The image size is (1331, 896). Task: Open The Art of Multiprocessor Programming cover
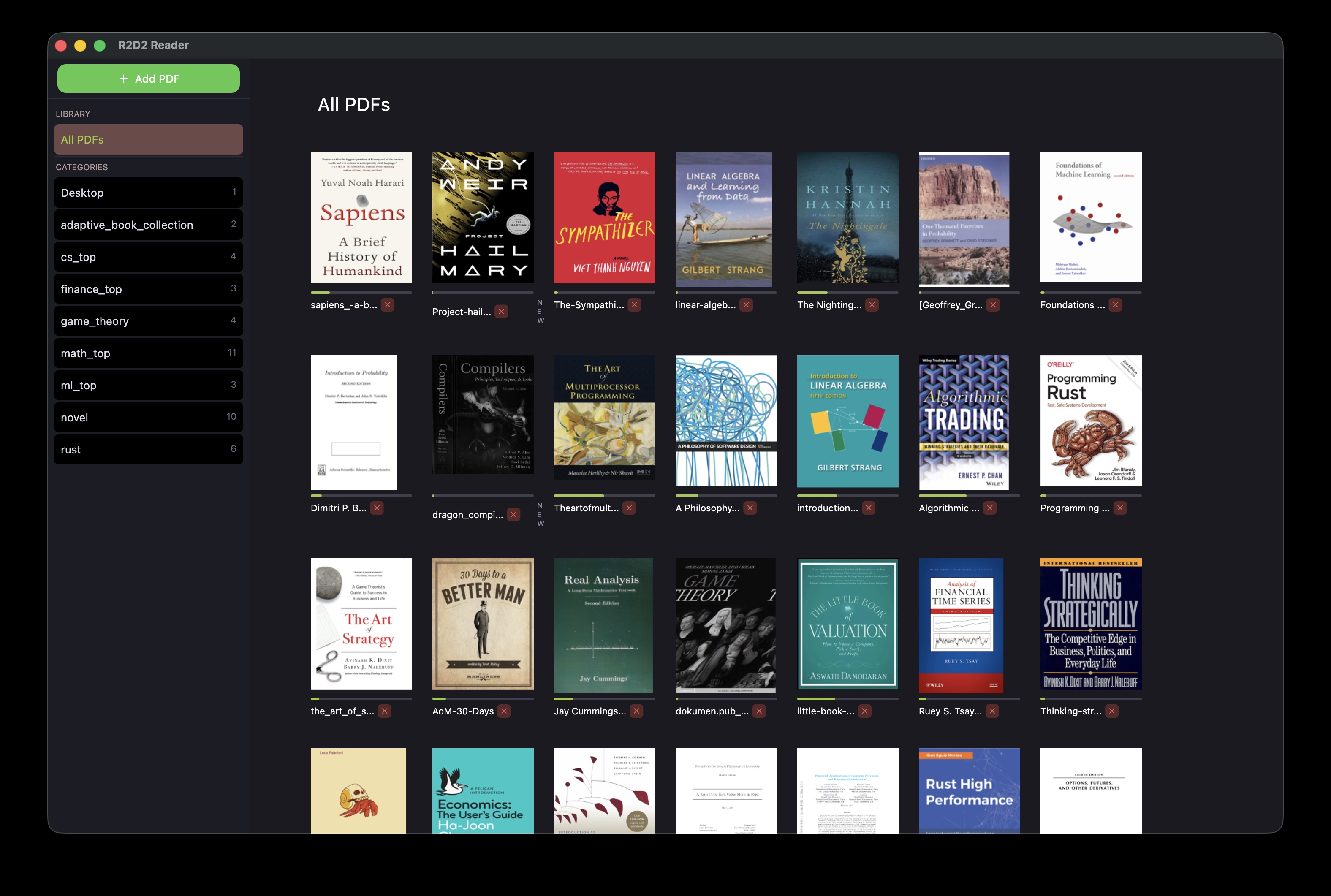click(605, 417)
